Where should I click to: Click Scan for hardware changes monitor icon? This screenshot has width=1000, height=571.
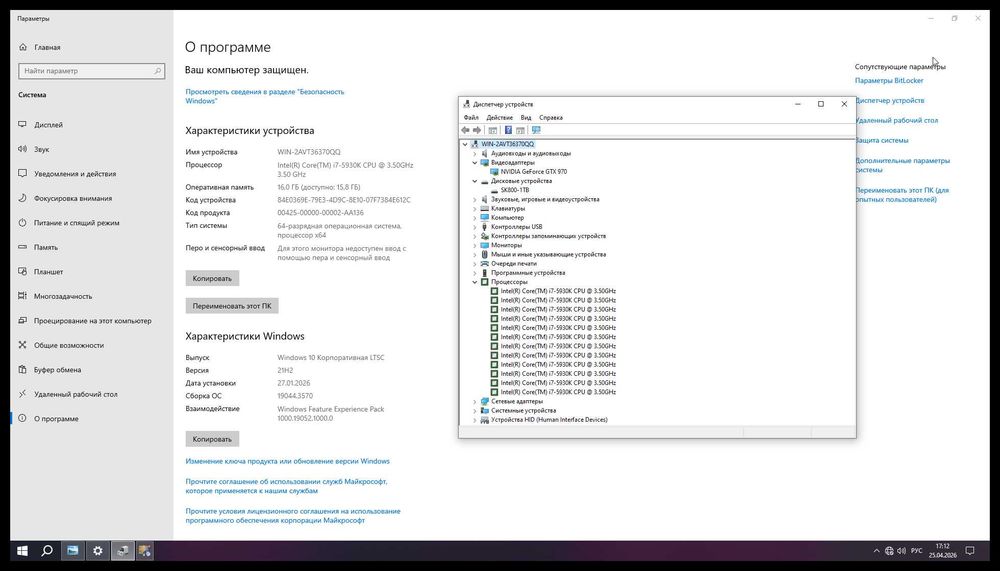pos(536,130)
